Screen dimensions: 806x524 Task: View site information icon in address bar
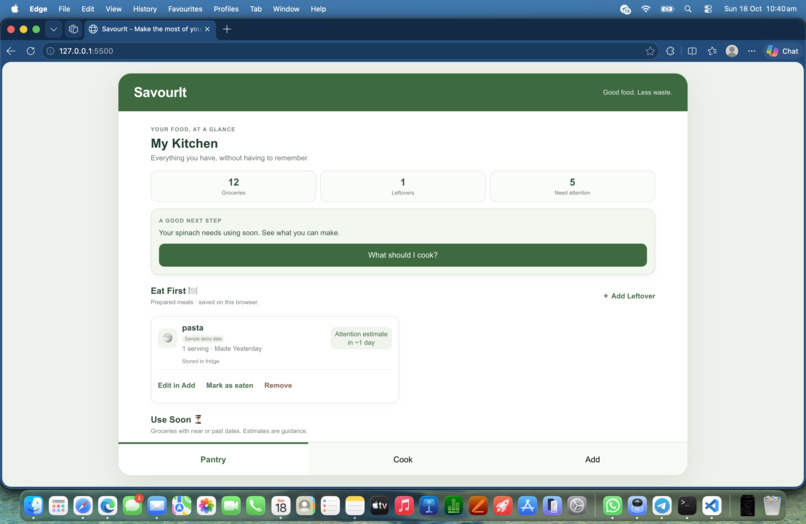click(x=50, y=51)
